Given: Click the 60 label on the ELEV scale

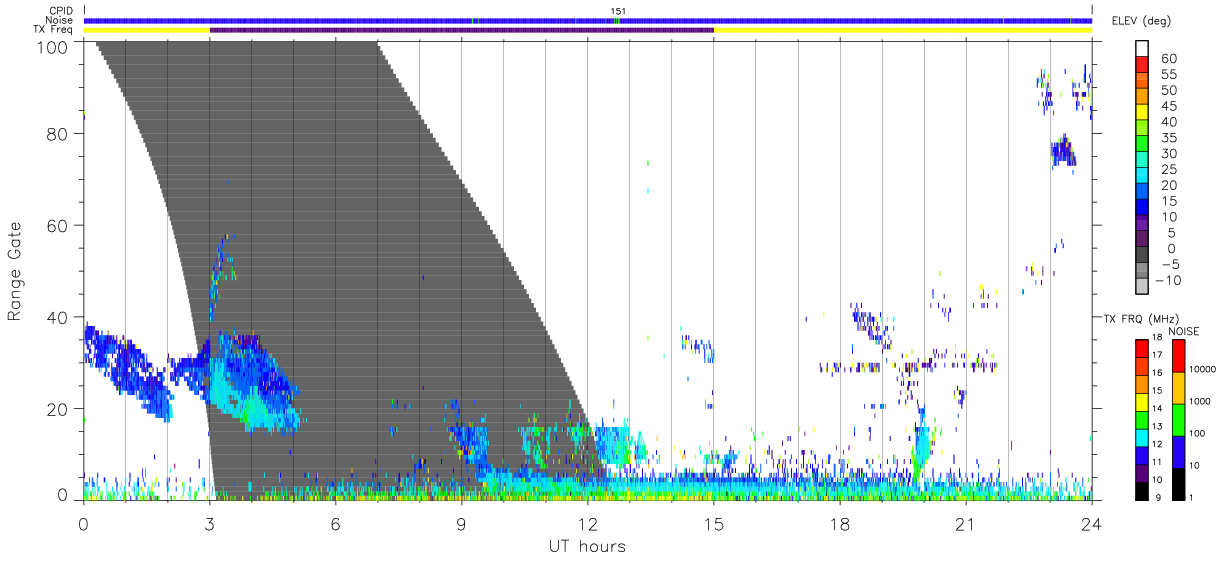Looking at the screenshot, I should pyautogui.click(x=1169, y=59).
